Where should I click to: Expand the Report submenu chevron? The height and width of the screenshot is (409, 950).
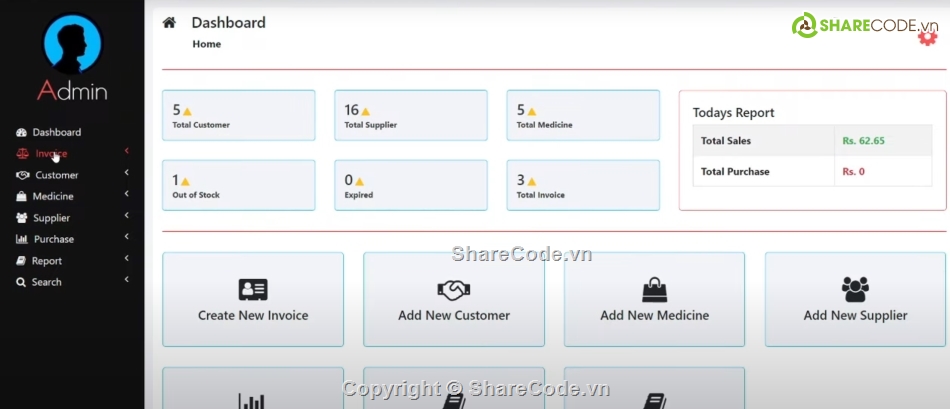pos(127,258)
